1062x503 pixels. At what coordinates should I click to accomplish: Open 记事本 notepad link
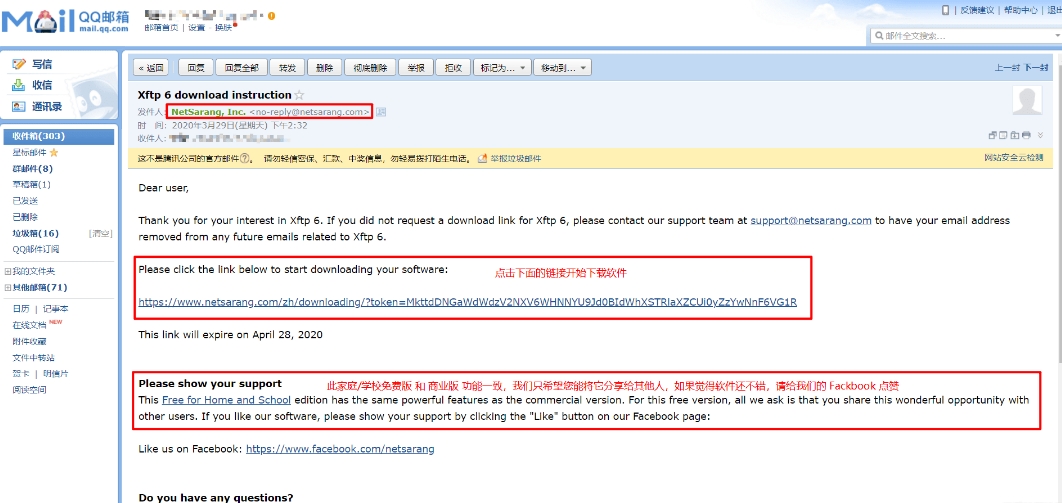[x=56, y=309]
